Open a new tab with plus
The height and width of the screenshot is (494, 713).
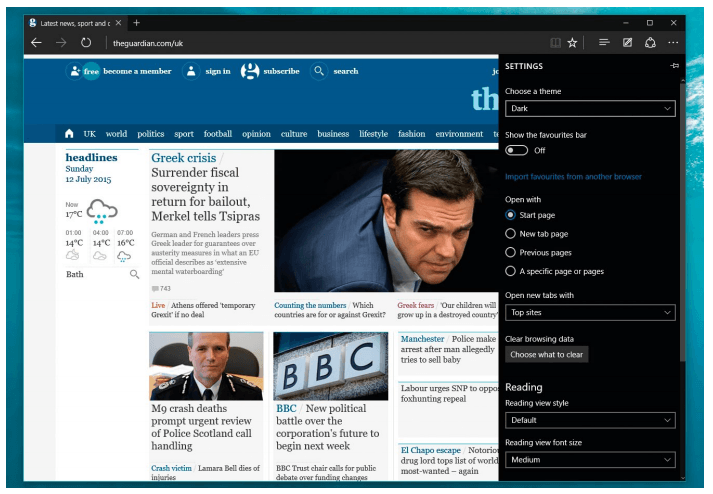[136, 23]
